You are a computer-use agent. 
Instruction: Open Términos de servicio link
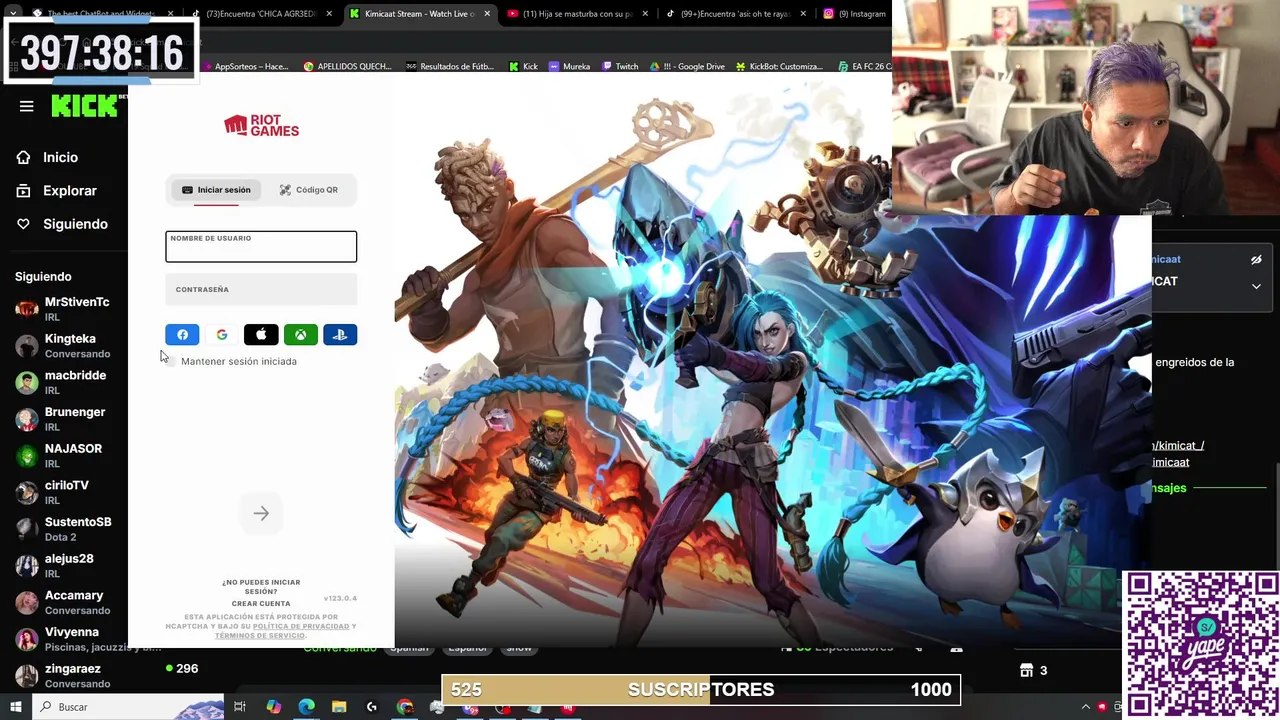click(259, 636)
